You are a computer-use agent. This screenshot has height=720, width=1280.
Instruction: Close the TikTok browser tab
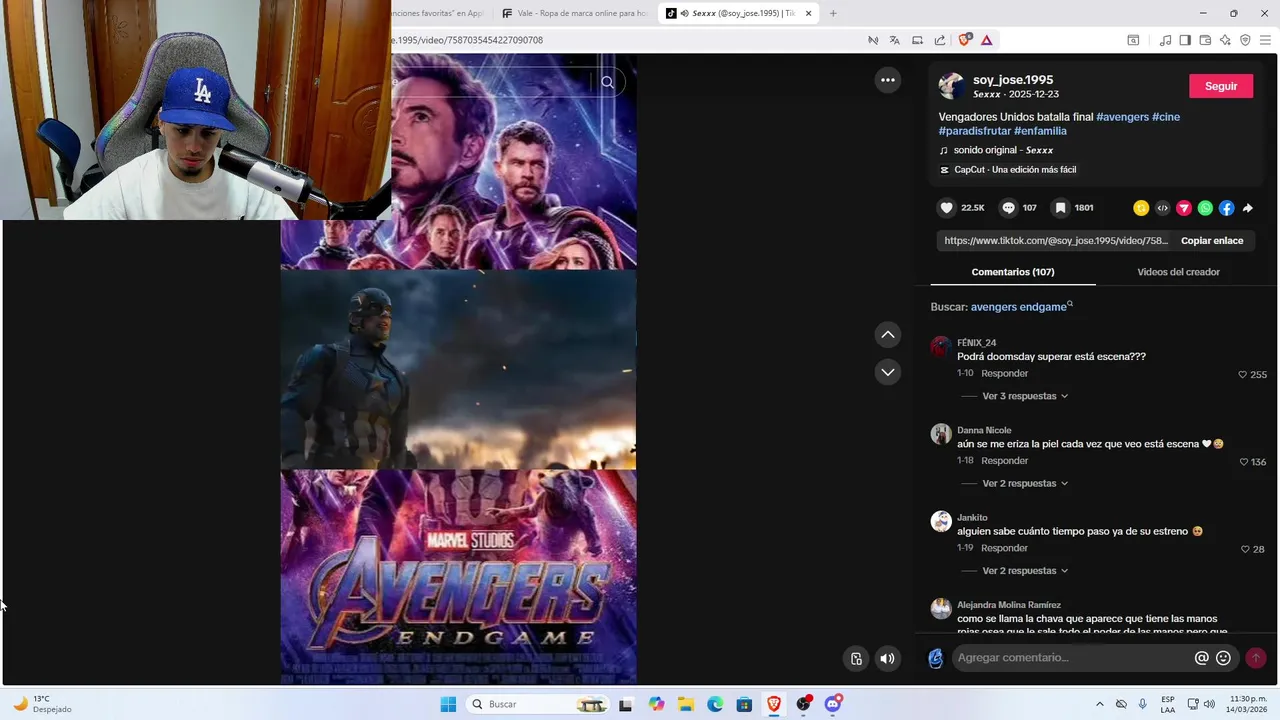tap(808, 13)
